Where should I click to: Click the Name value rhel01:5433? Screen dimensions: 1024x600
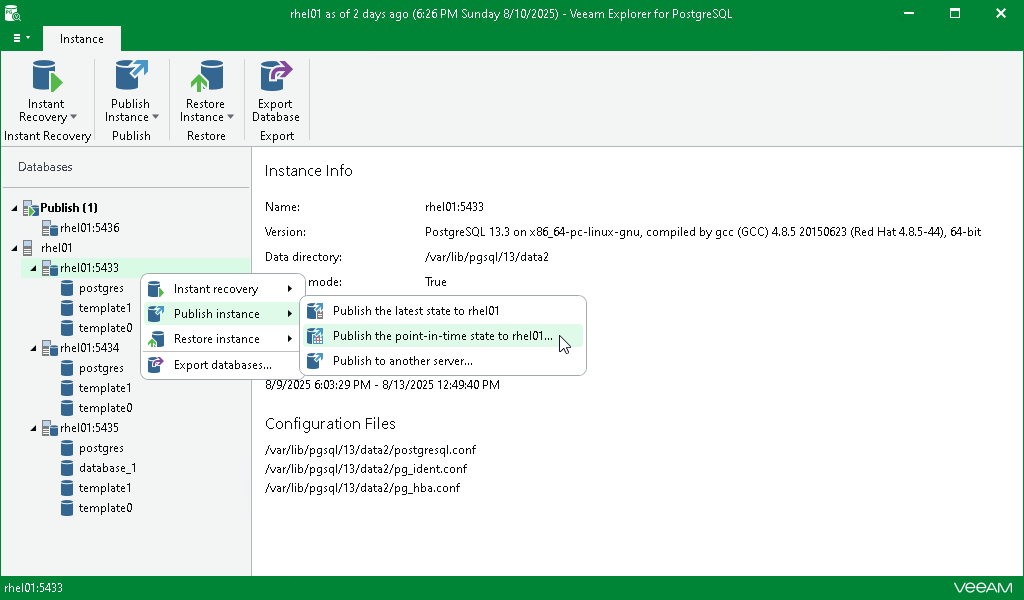point(455,207)
